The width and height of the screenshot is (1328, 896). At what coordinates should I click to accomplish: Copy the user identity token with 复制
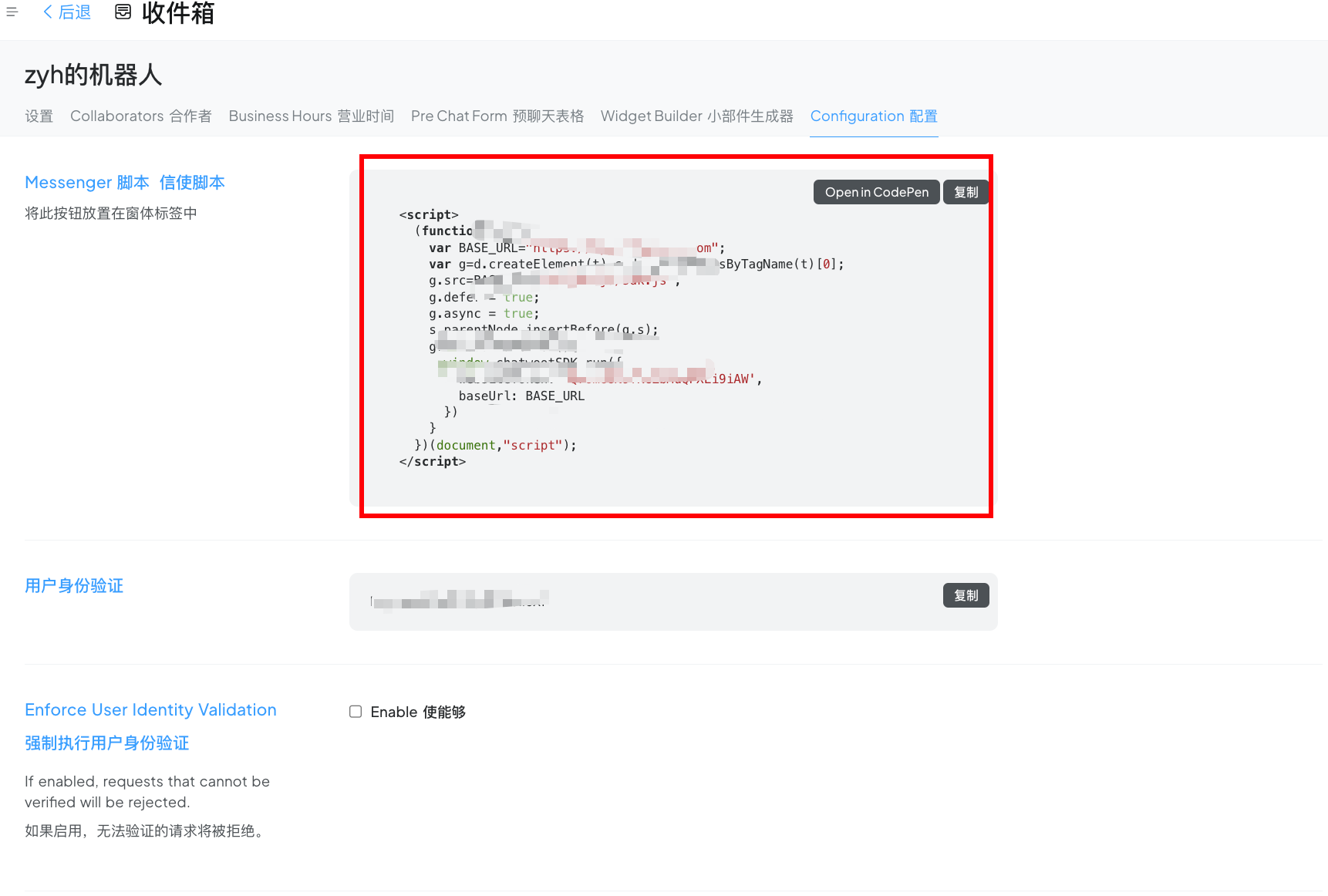(x=966, y=595)
